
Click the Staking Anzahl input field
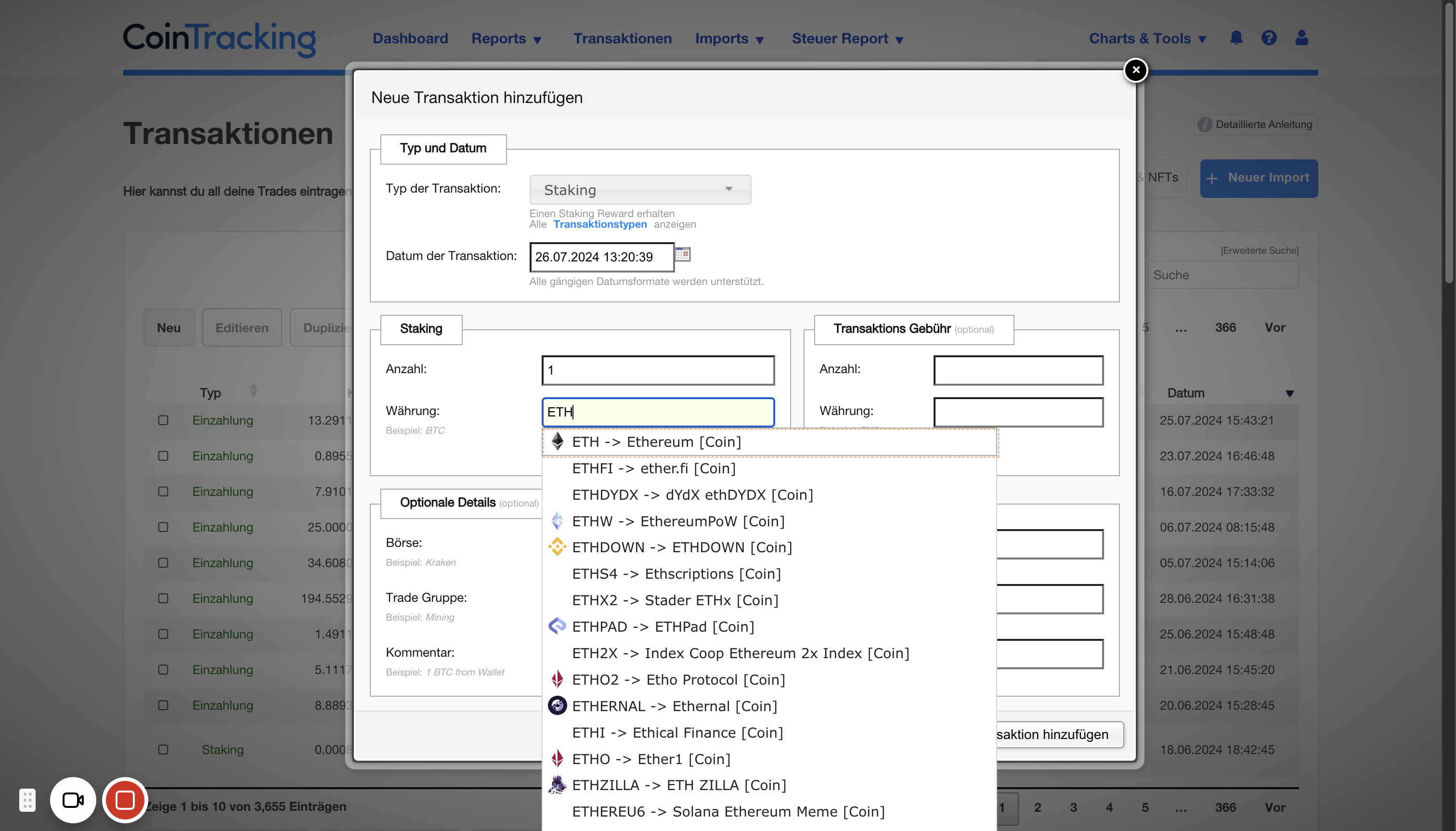pyautogui.click(x=658, y=370)
